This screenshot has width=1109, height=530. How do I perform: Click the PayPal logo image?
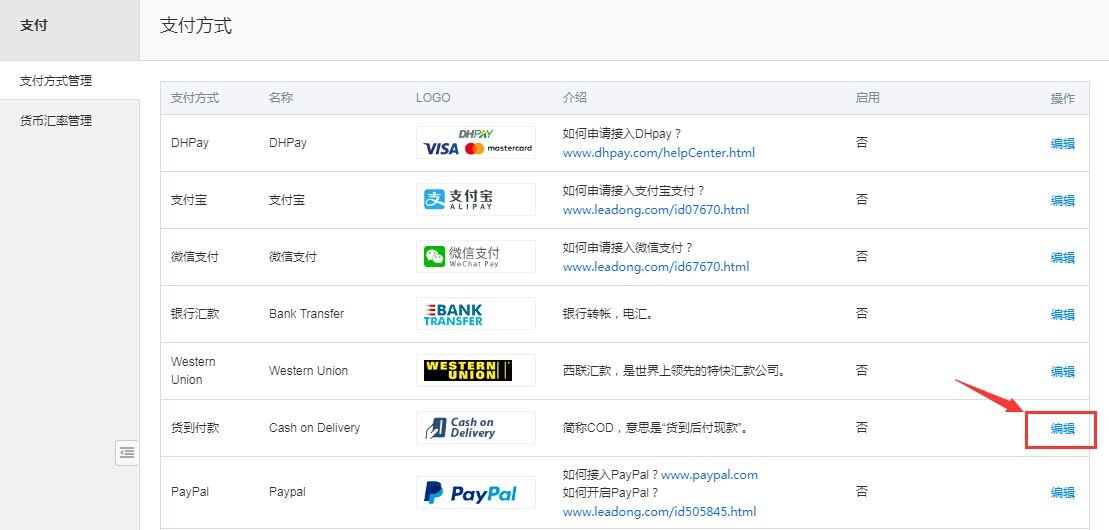tap(476, 492)
